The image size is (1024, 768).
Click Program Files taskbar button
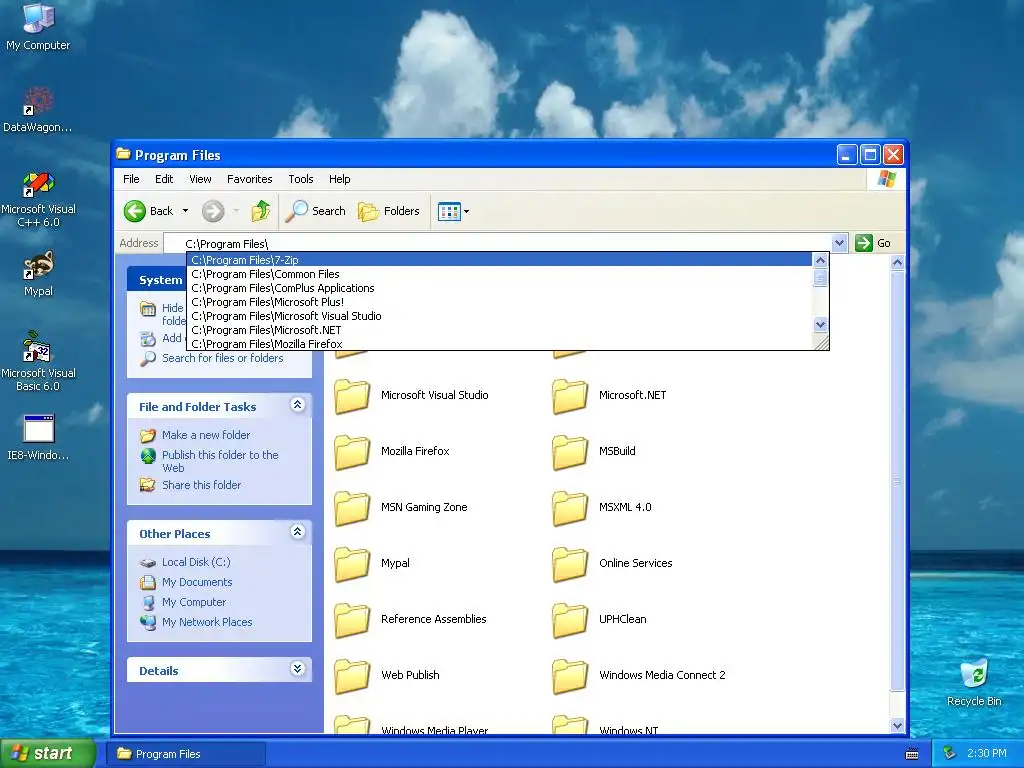click(186, 754)
